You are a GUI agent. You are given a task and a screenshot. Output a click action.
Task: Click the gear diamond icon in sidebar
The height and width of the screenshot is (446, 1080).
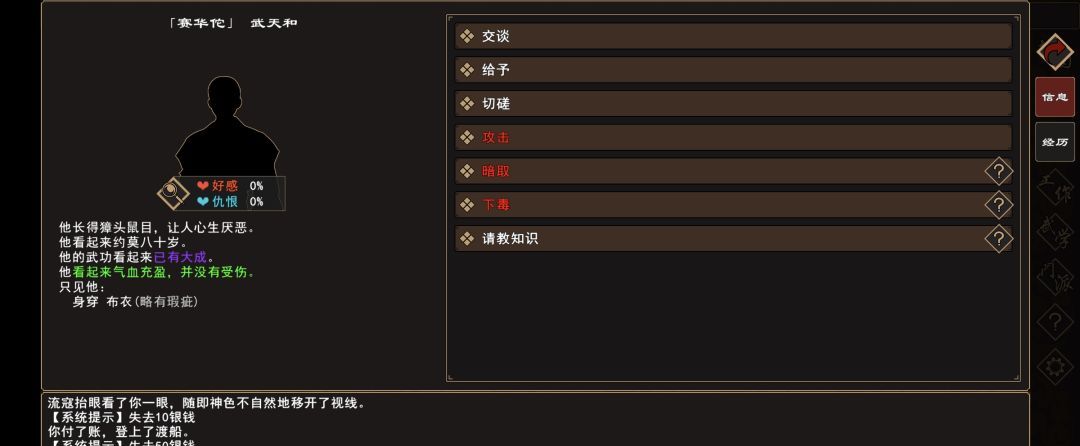point(1054,367)
